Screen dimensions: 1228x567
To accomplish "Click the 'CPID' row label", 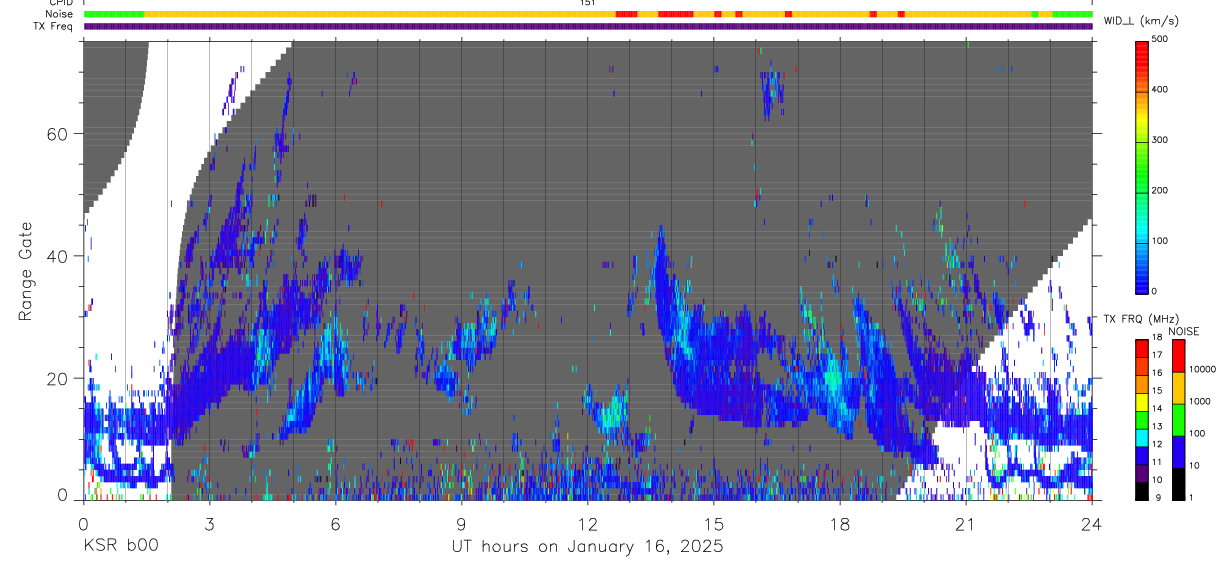I will pos(61,3).
